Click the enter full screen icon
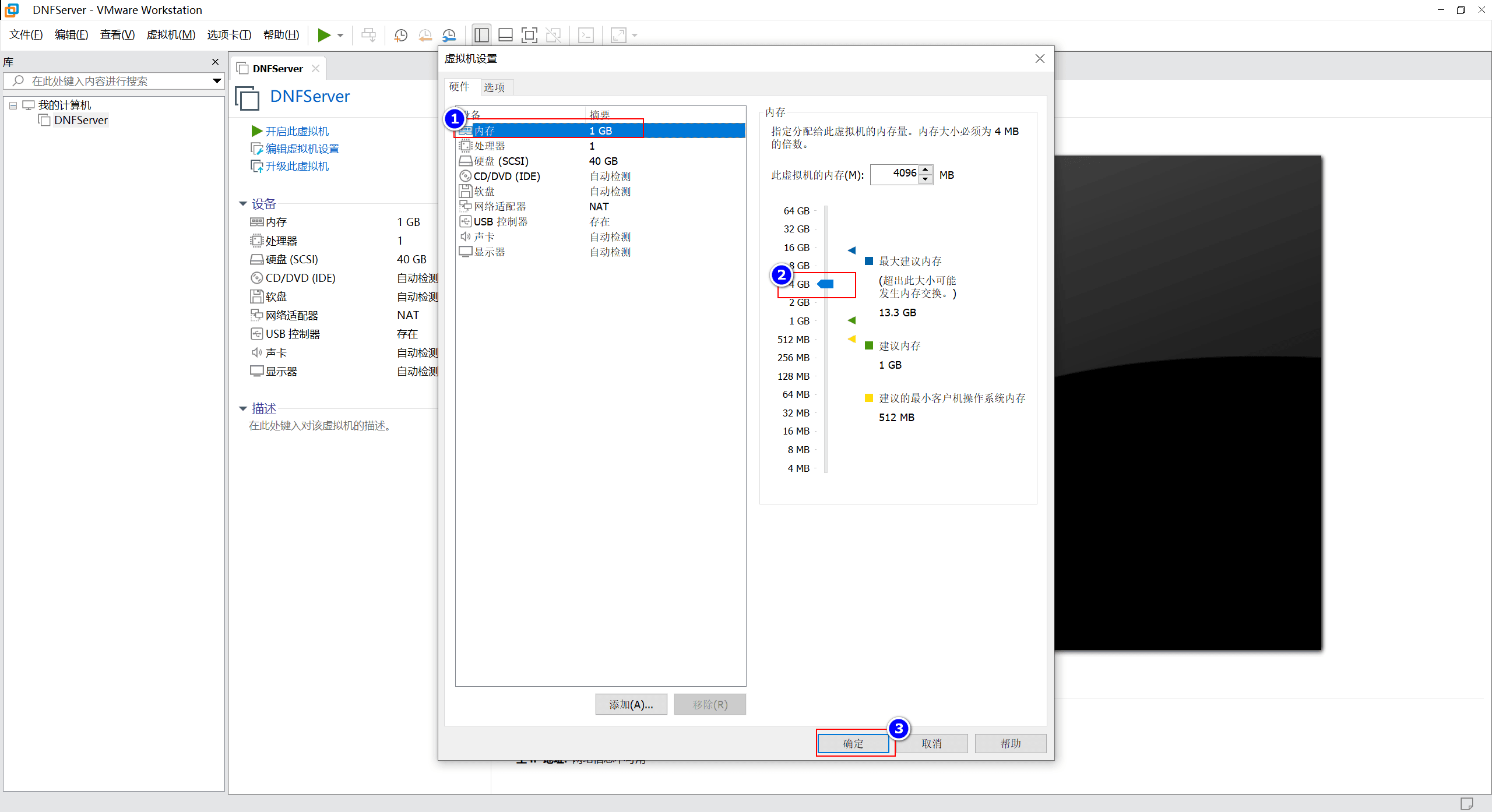This screenshot has width=1492, height=812. [x=529, y=35]
